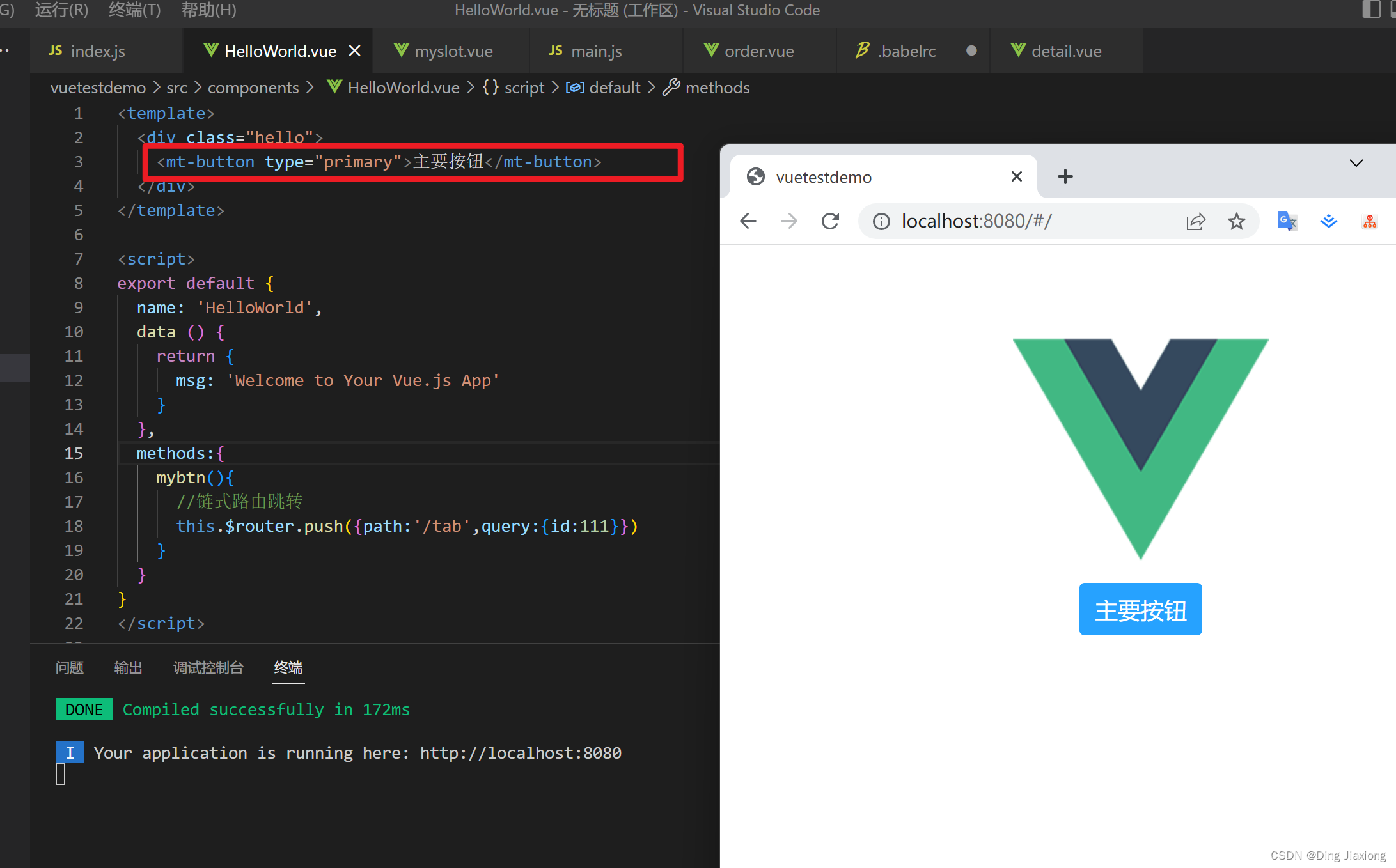Open the http://localhost:8080 link in terminal

pos(520,753)
